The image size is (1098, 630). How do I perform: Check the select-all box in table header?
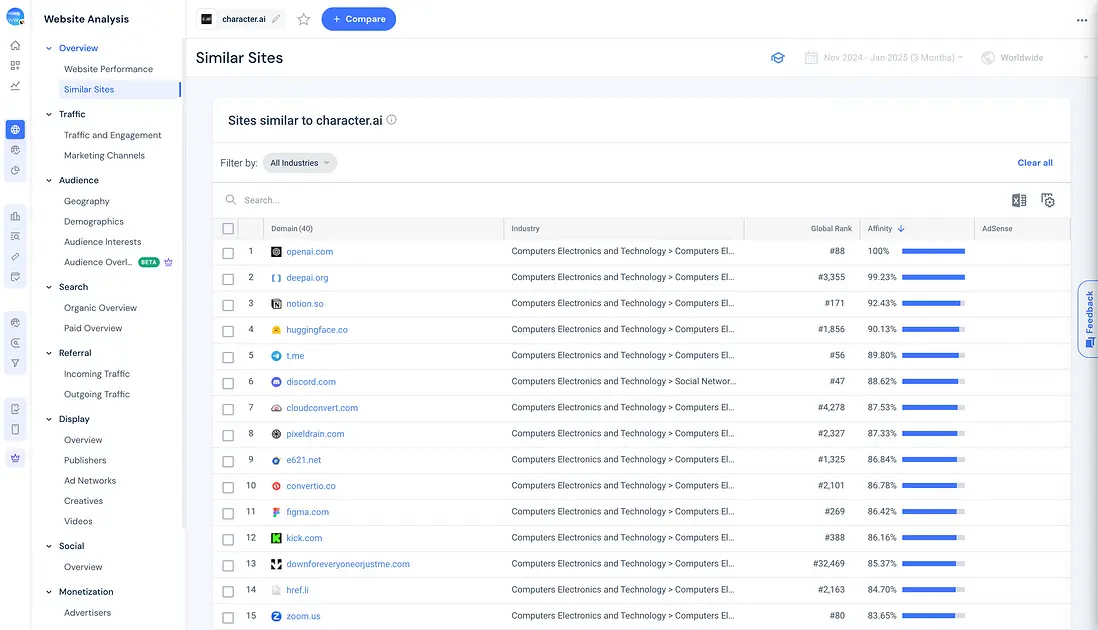[228, 229]
